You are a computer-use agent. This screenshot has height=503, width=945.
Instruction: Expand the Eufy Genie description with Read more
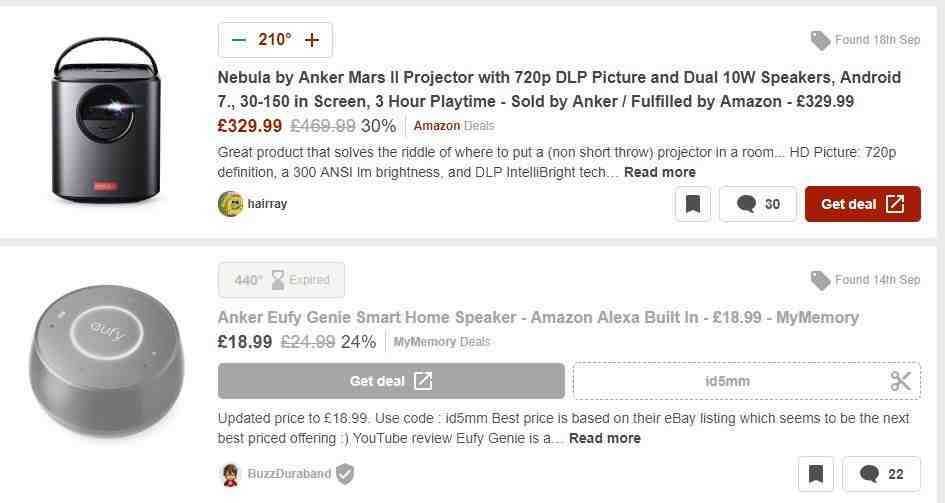[605, 438]
